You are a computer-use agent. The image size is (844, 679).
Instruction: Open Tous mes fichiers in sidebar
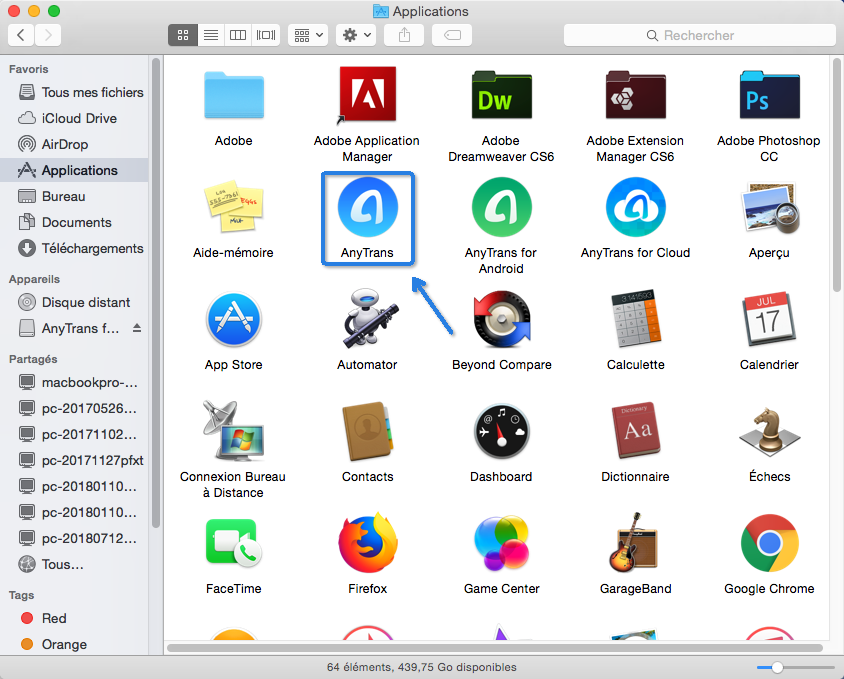74,92
